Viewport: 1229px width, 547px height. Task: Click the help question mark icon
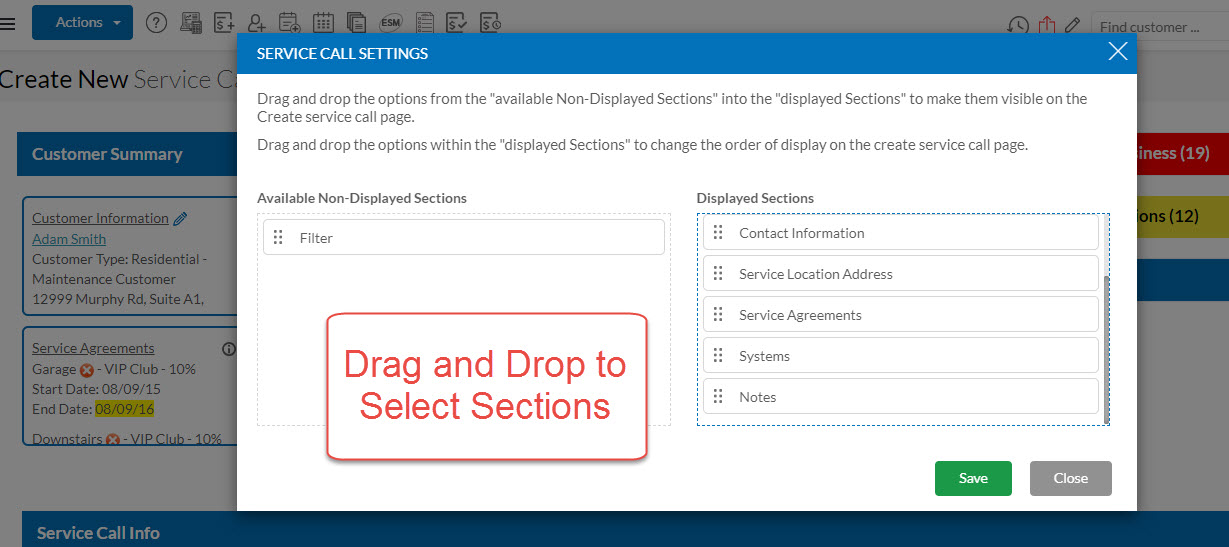156,22
